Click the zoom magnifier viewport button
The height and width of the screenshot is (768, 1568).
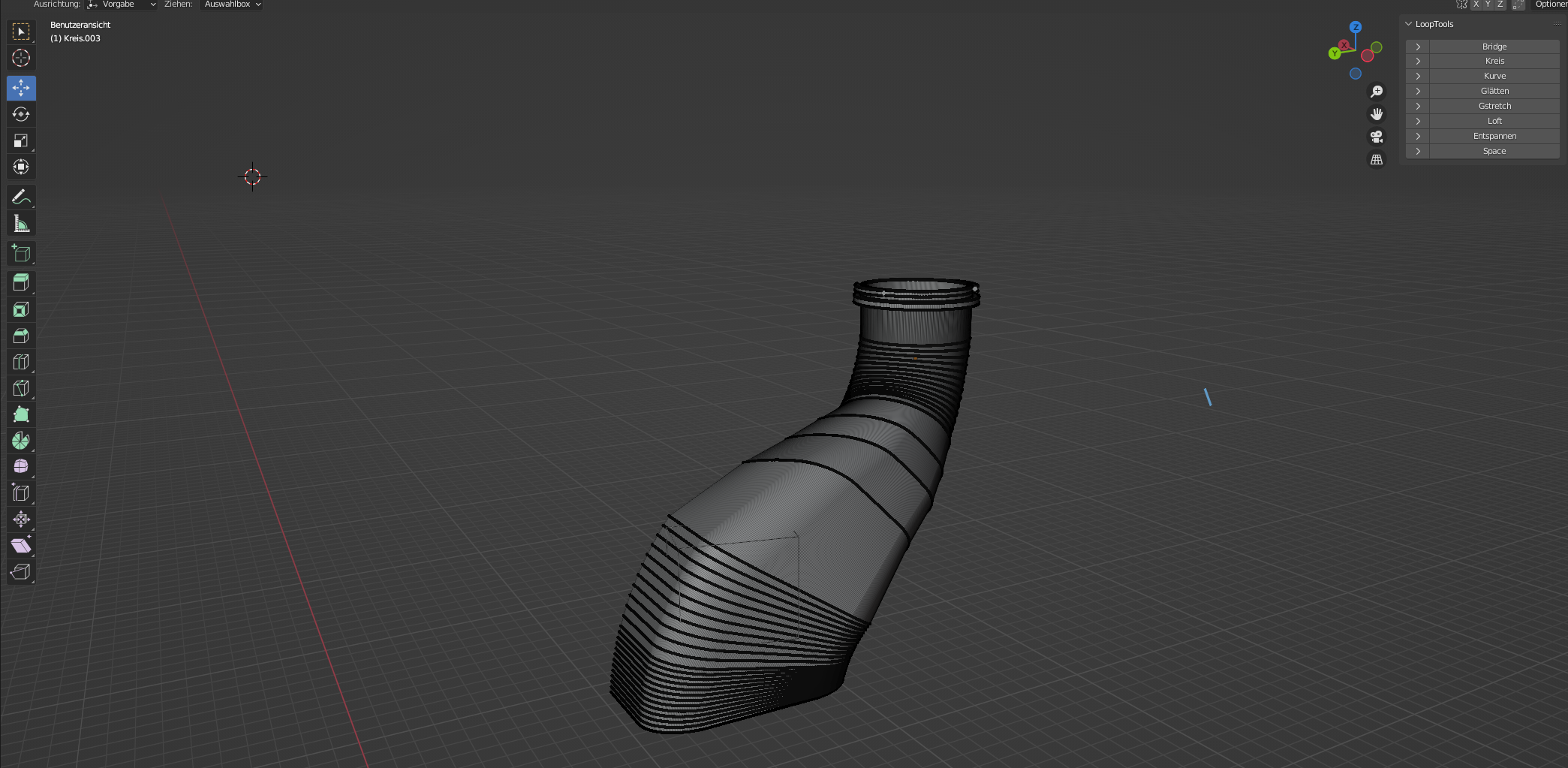(1377, 92)
